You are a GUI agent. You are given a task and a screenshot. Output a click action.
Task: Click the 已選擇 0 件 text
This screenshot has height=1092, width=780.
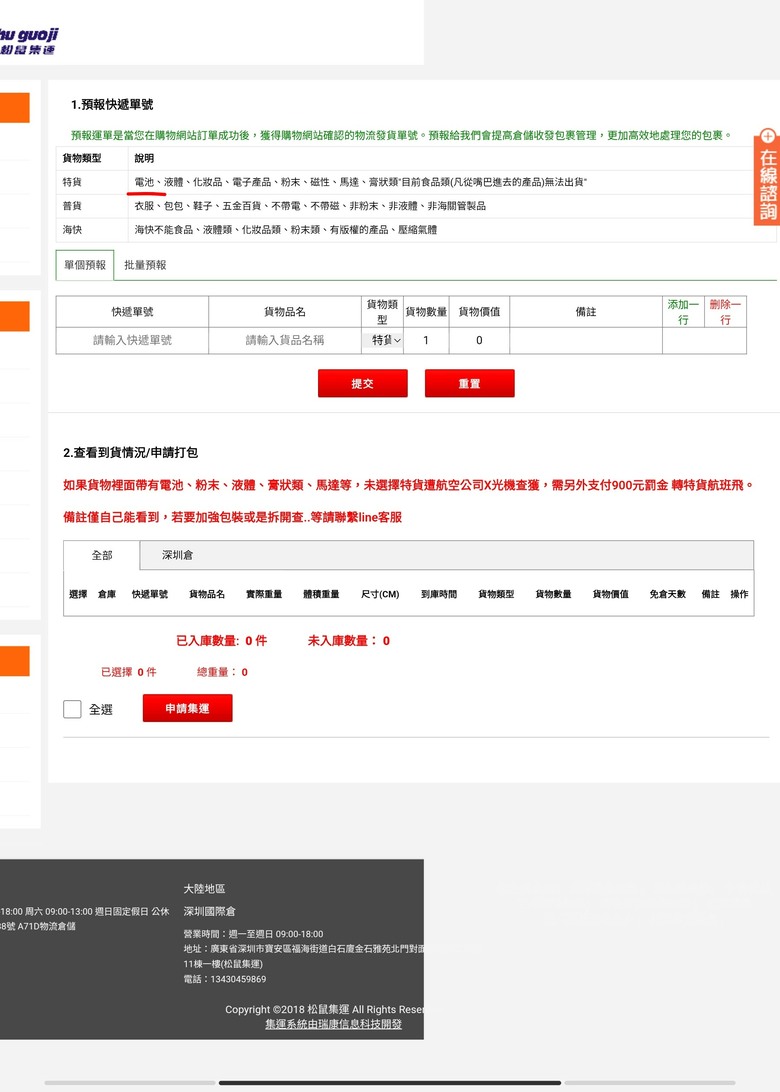pyautogui.click(x=129, y=672)
